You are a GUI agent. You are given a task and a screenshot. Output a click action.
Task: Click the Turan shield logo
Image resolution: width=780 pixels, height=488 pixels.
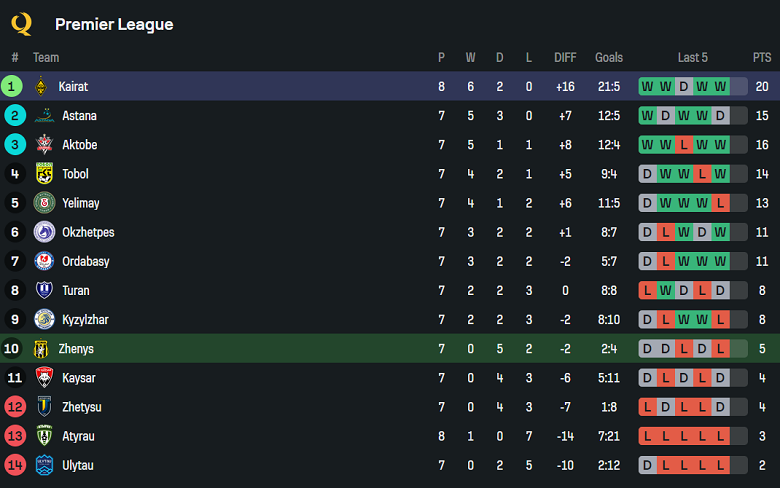tap(43, 290)
